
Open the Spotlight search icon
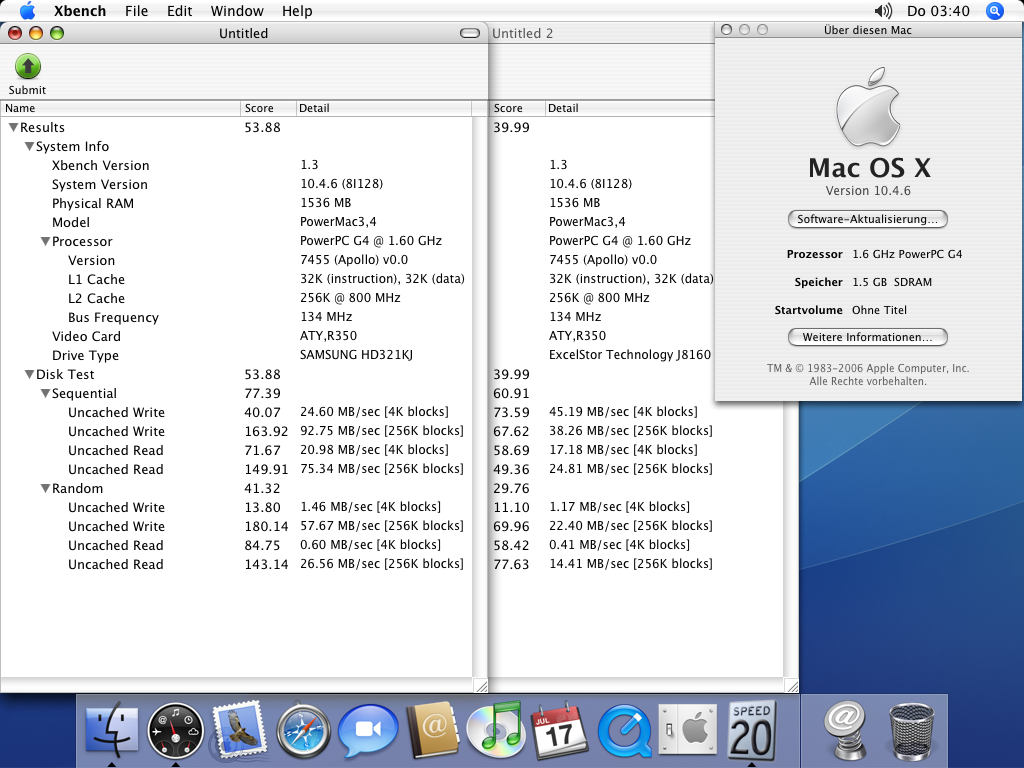point(994,11)
